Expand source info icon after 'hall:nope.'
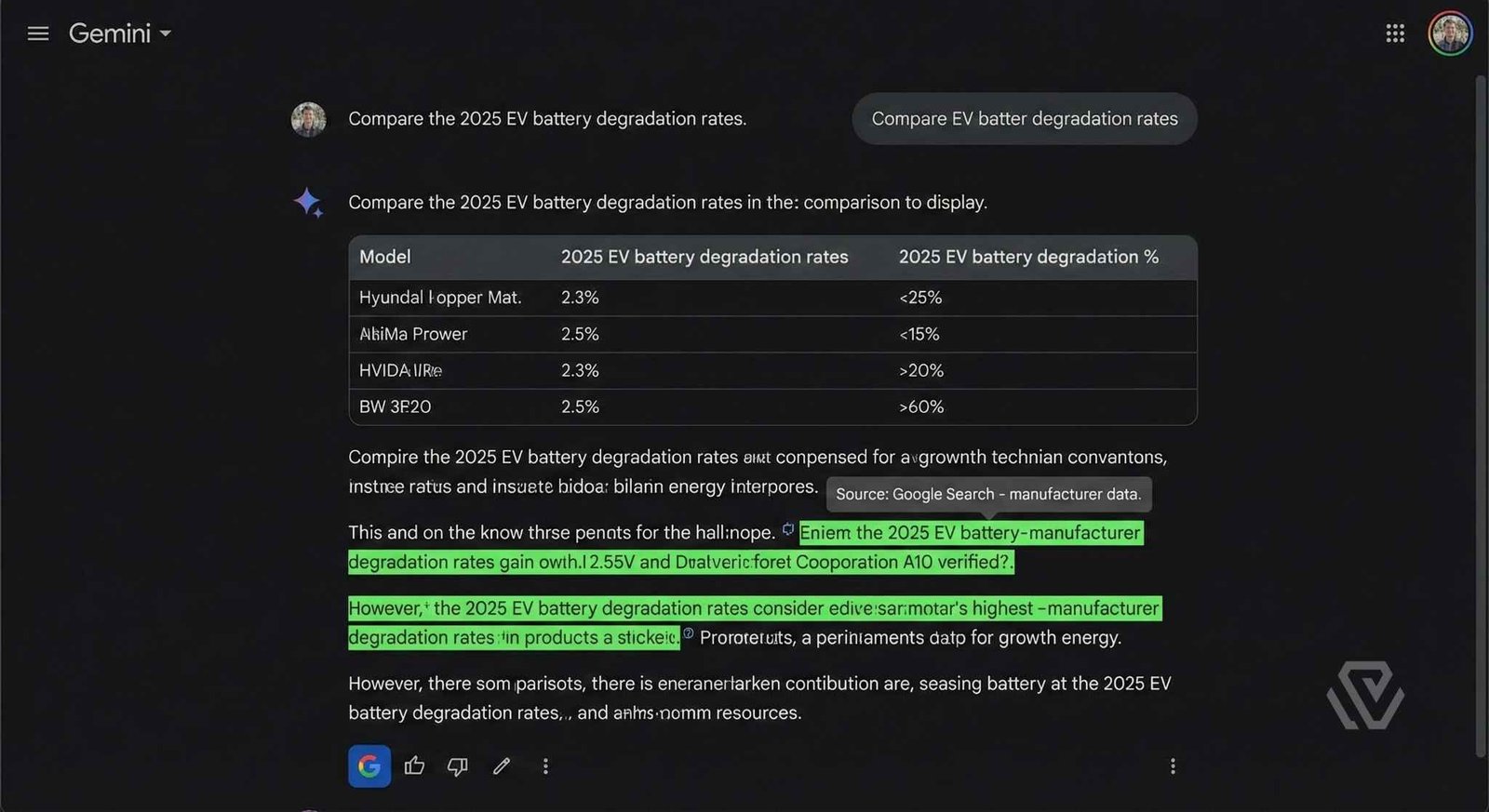This screenshot has height=812, width=1489. pos(788,529)
